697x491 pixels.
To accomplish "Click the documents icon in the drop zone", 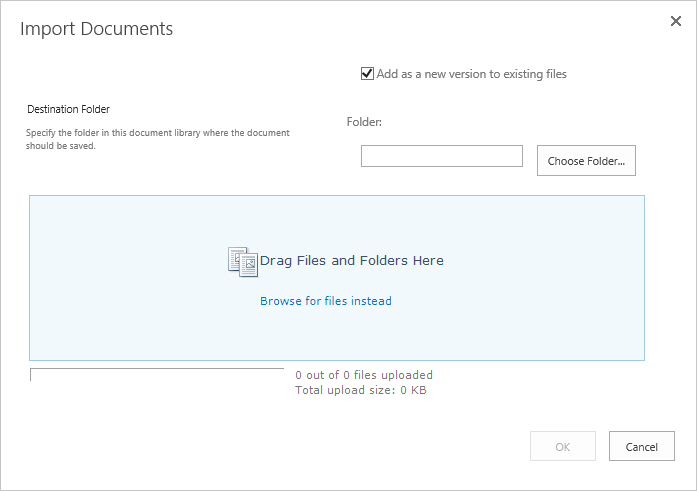I will pyautogui.click(x=243, y=262).
